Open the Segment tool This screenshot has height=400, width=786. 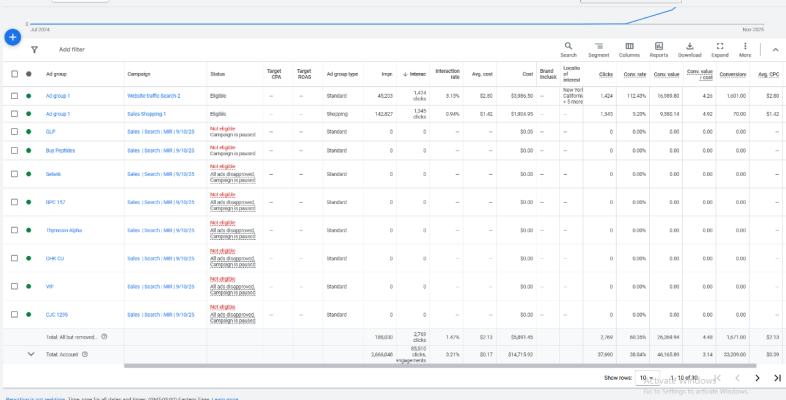coord(599,50)
